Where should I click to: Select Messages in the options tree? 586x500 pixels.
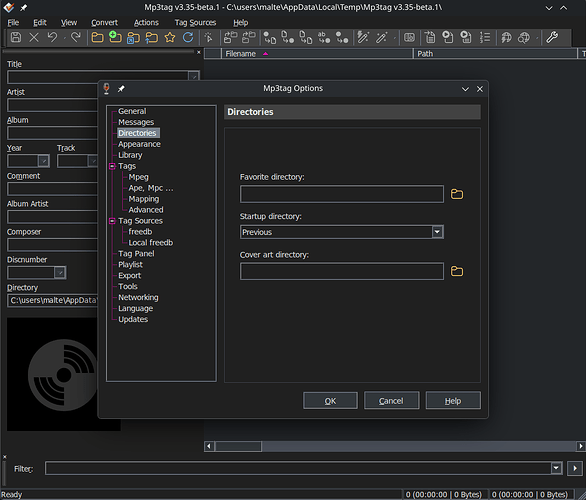click(136, 122)
